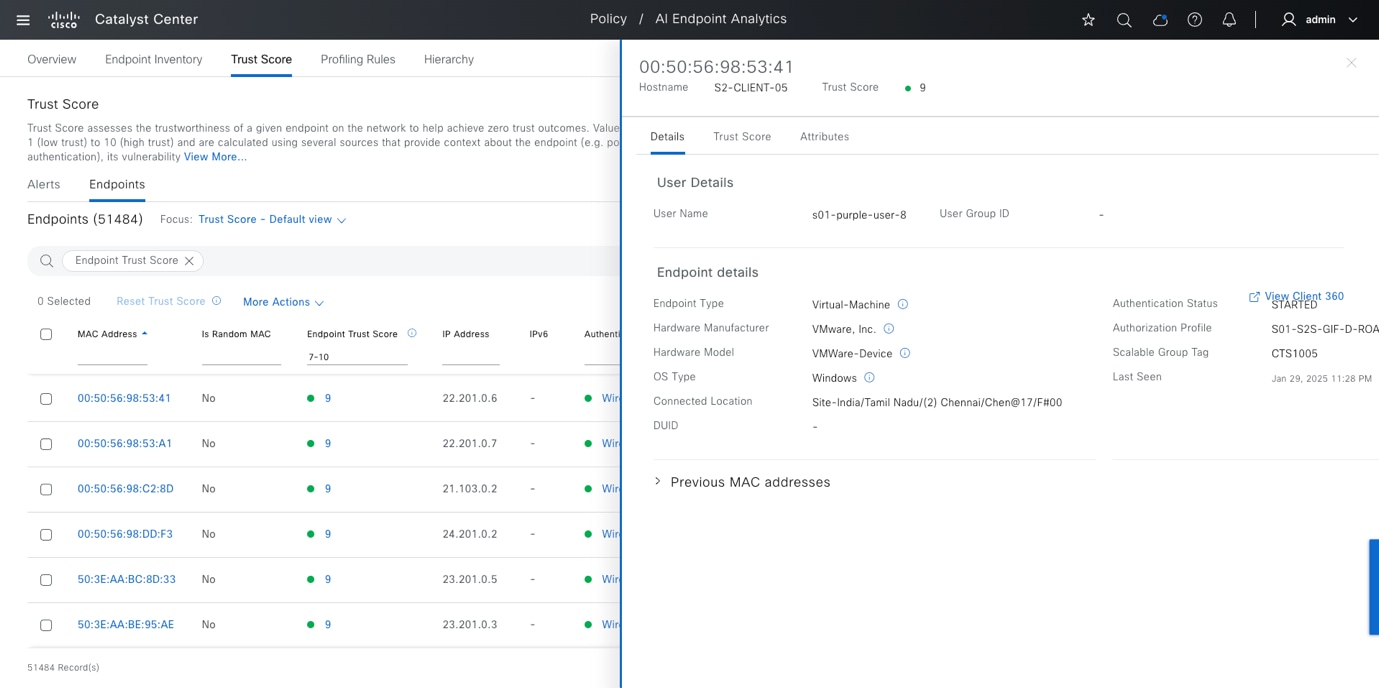This screenshot has width=1379, height=688.
Task: Click the Endpoint Trust Score filter field
Action: (x=356, y=357)
